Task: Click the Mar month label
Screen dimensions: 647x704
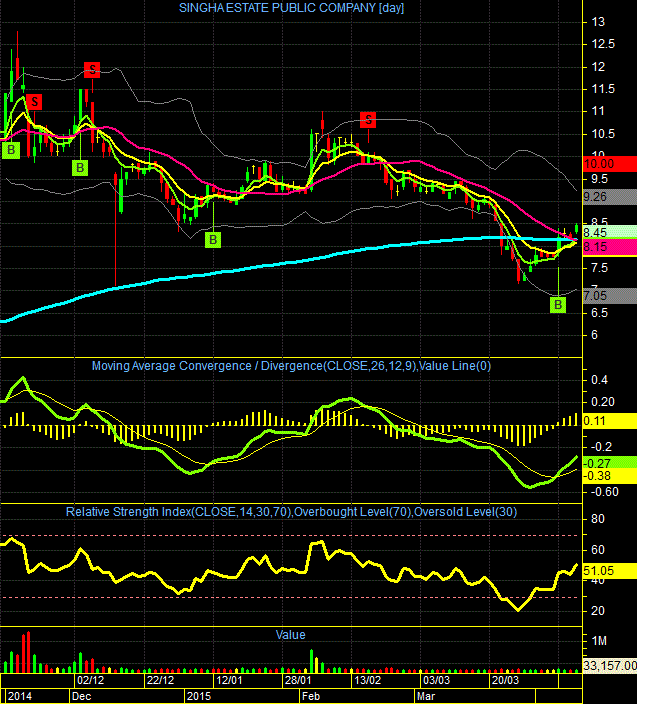Action: (x=426, y=696)
